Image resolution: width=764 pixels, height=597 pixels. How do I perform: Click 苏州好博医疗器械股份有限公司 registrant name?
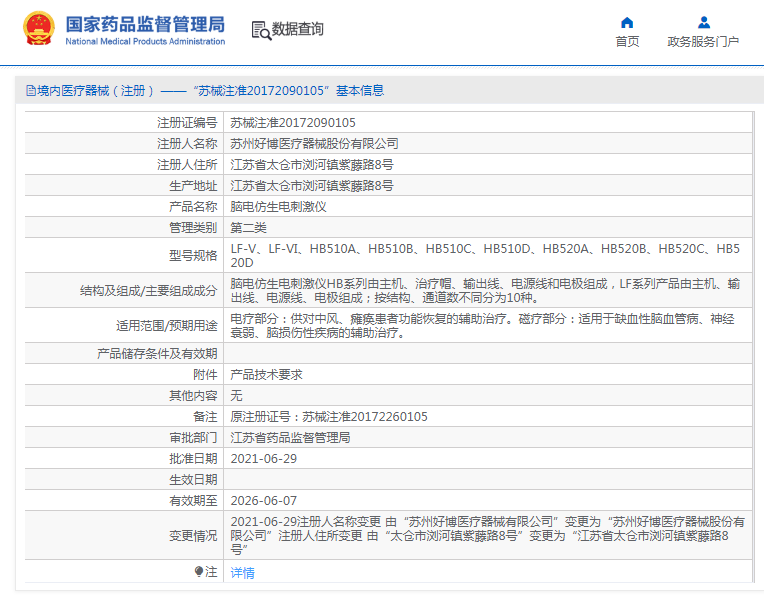pos(314,144)
